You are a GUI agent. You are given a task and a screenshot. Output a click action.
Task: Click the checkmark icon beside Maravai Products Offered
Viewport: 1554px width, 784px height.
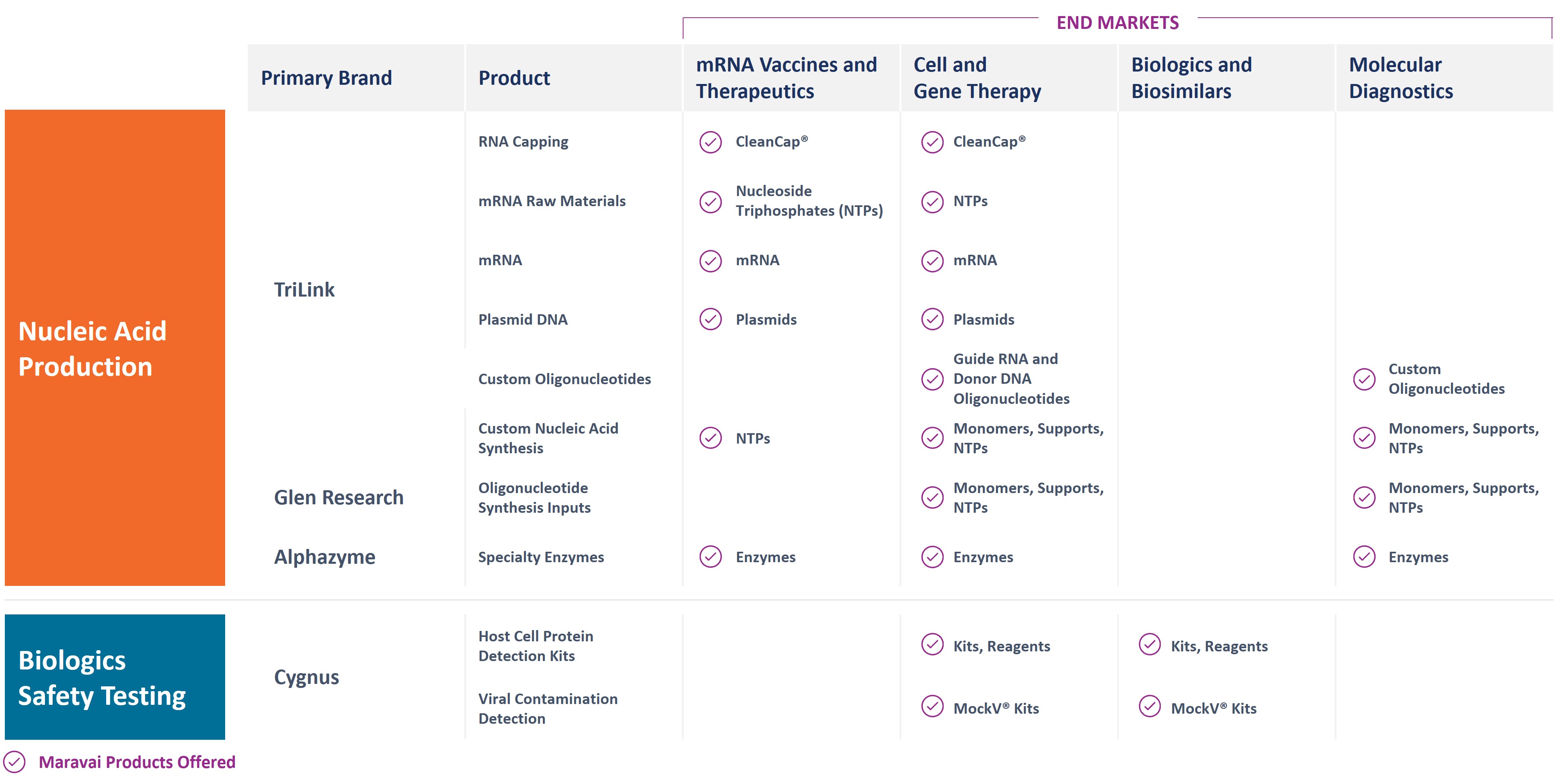coord(14,761)
